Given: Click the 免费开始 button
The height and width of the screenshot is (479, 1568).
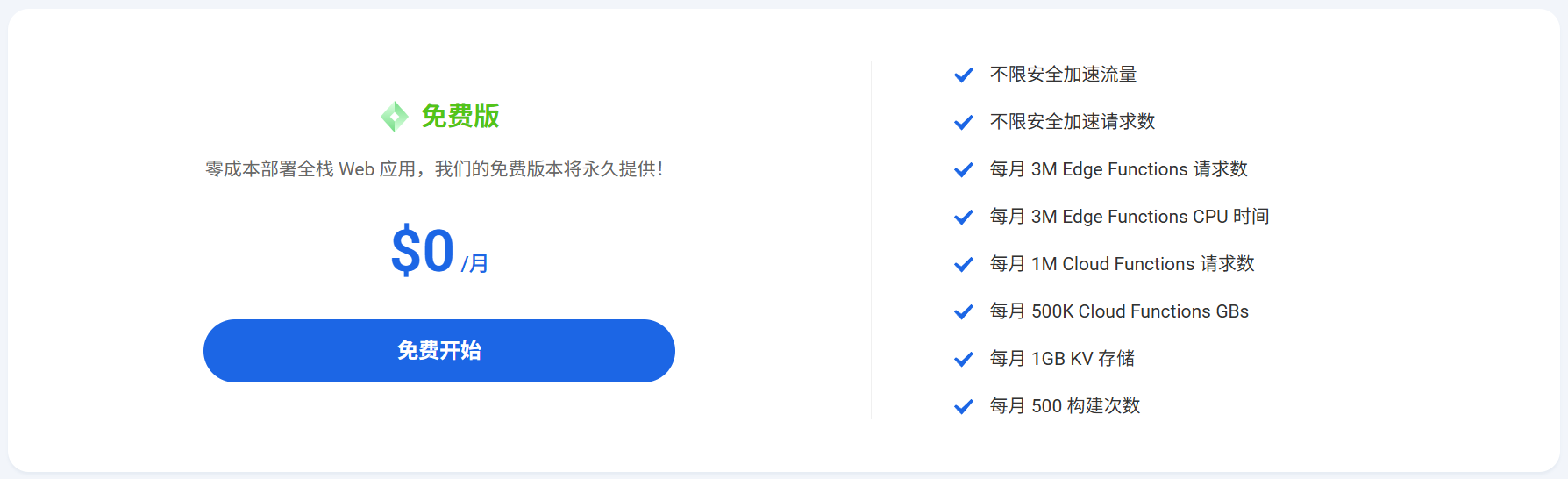Looking at the screenshot, I should 438,351.
